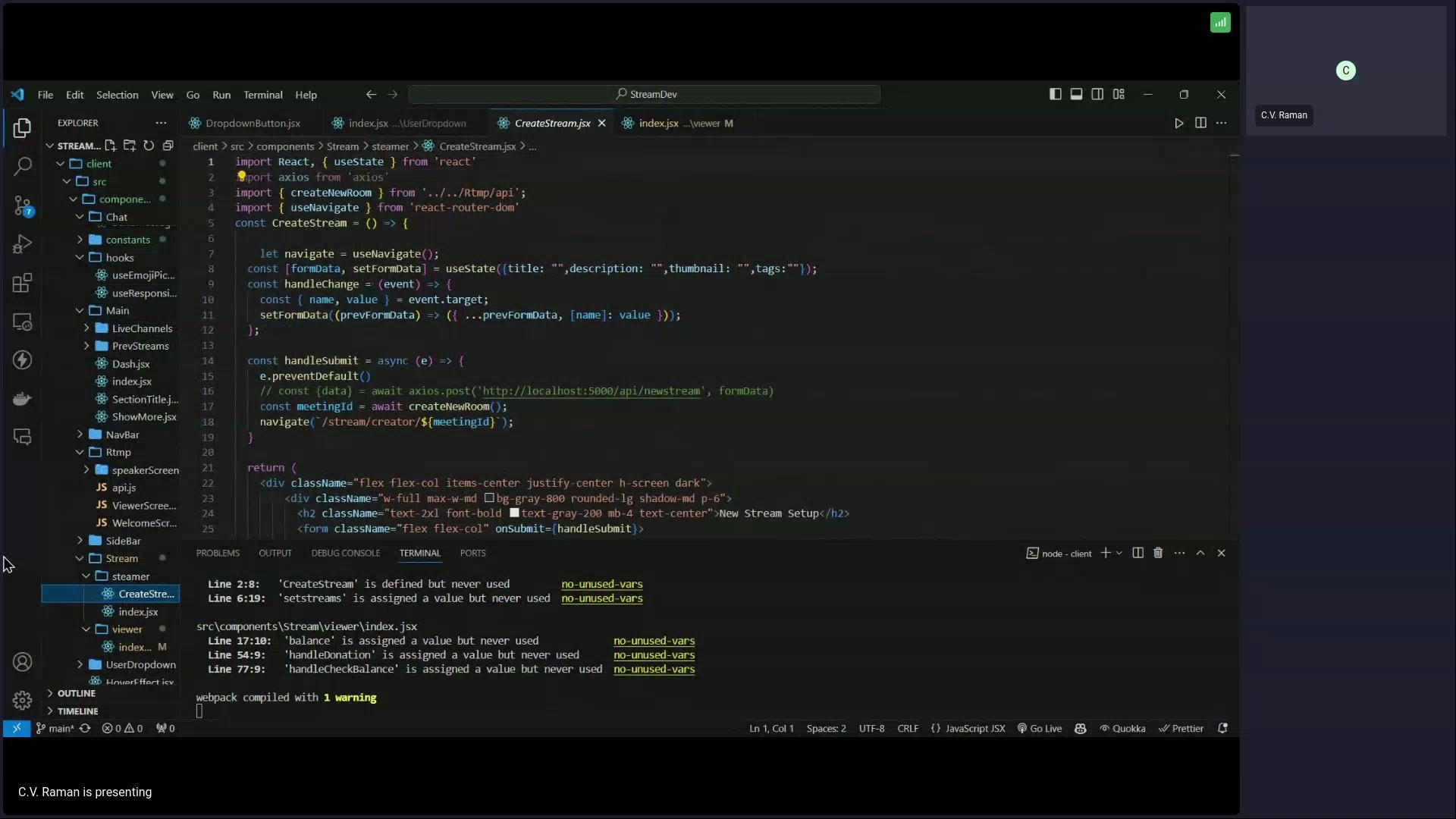Click no-unused-vars link on line 2:8
The height and width of the screenshot is (819, 1456).
(x=602, y=584)
